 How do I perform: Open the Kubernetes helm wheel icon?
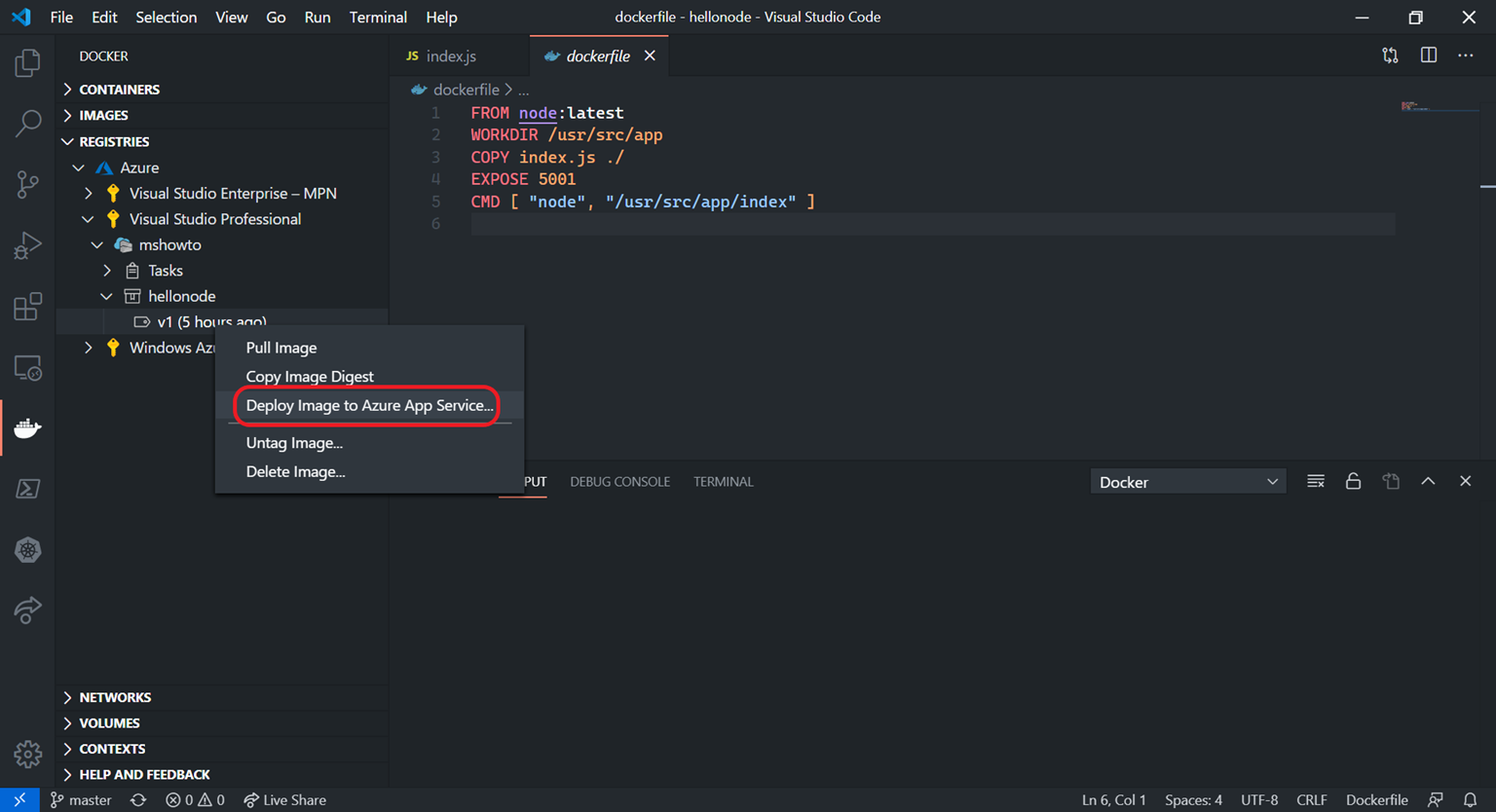pos(27,550)
